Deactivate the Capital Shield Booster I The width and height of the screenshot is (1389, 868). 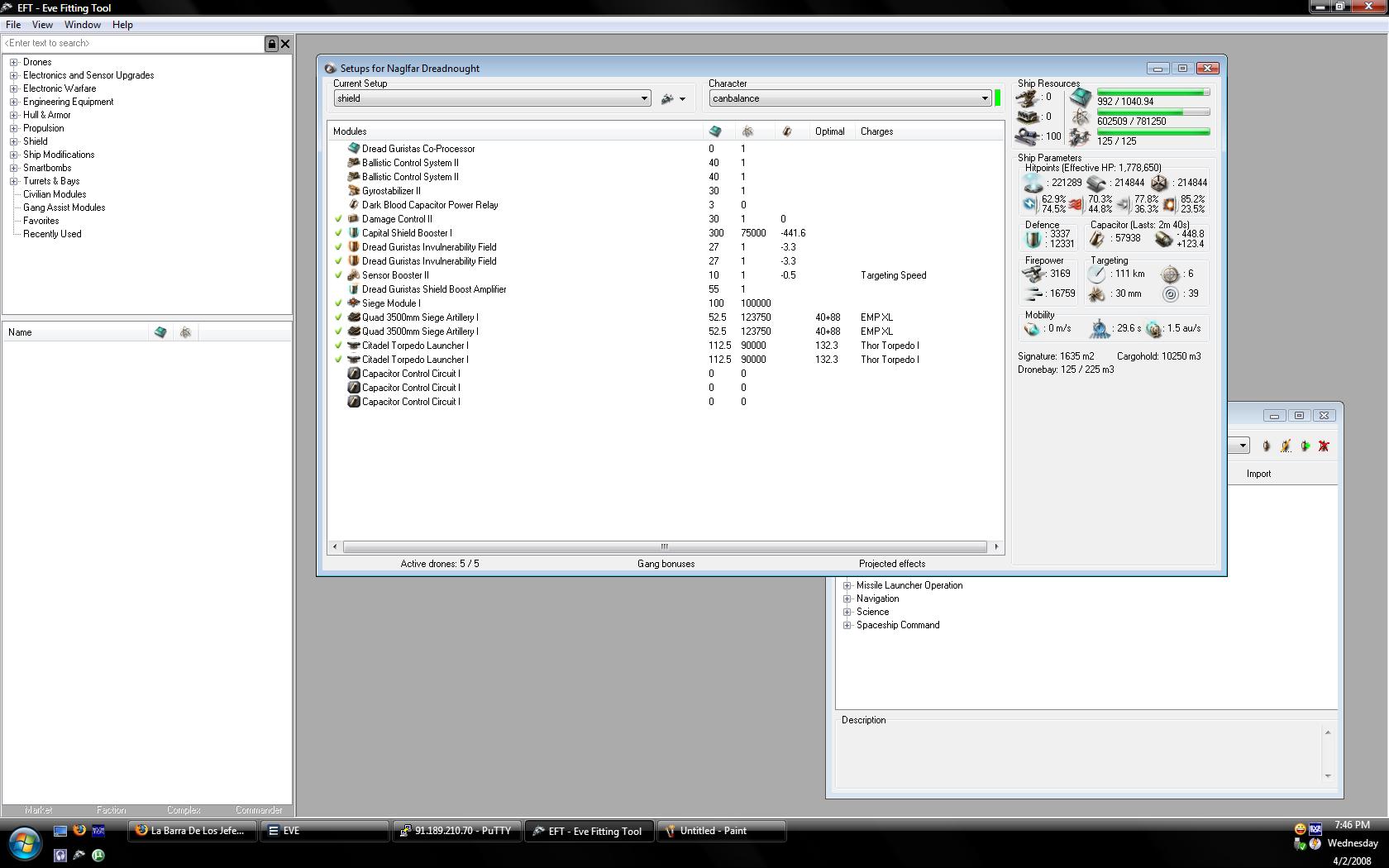click(x=338, y=233)
